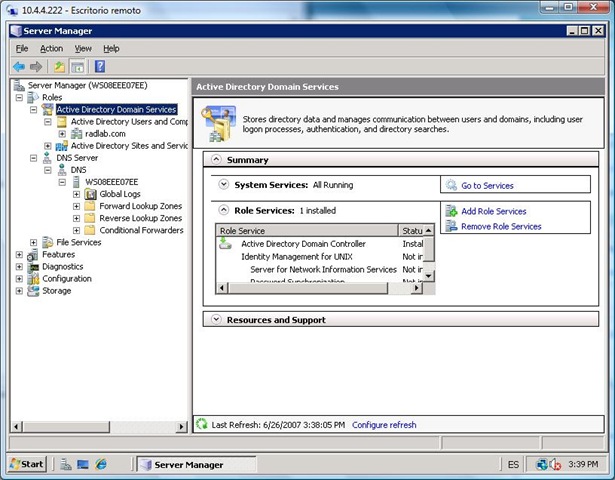Expand the Resources and Support section
Screen dimensions: 615x480
click(215, 320)
